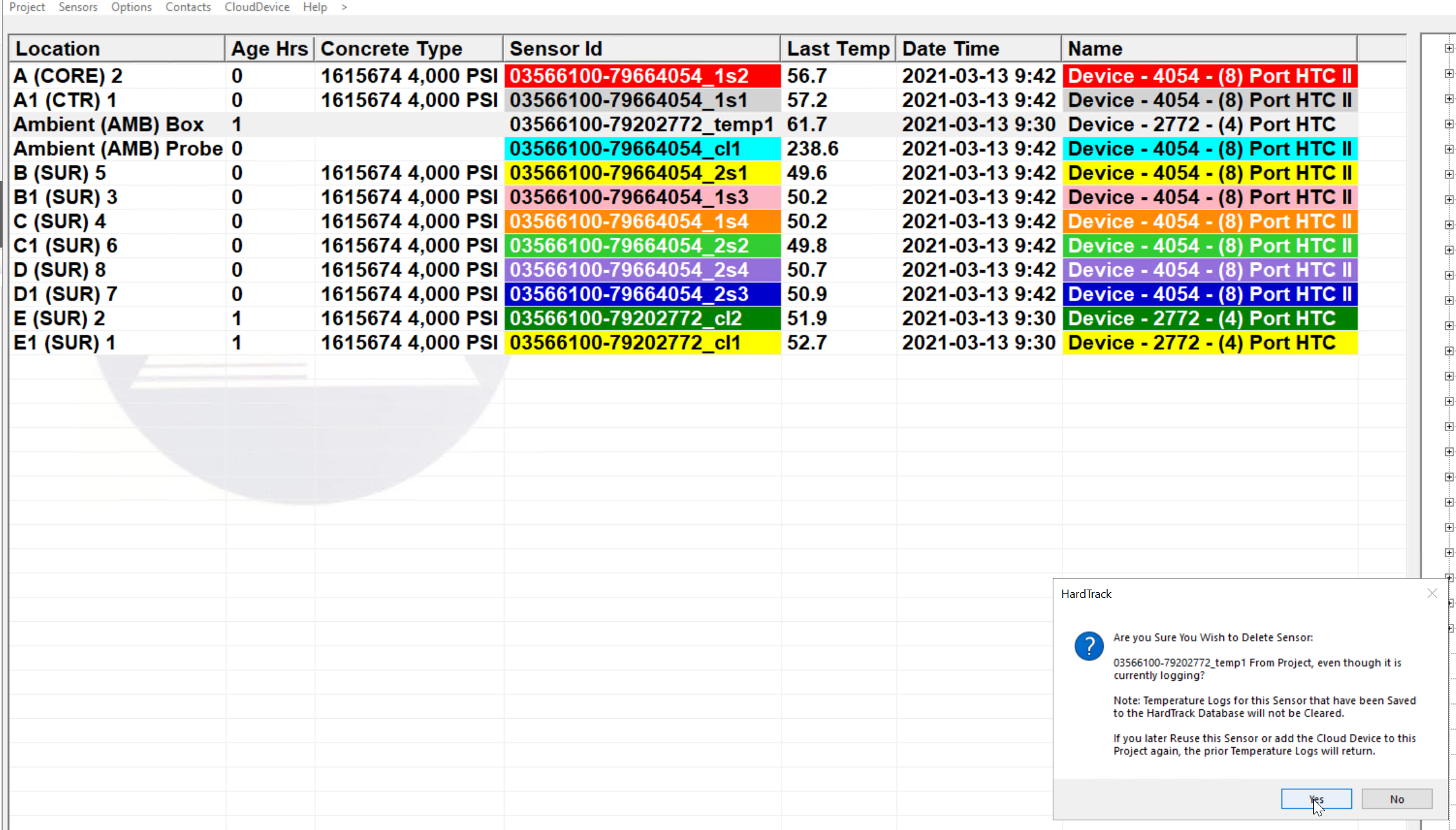Close the HardTrack confirmation dialog
The height and width of the screenshot is (830, 1456).
coord(1432,593)
